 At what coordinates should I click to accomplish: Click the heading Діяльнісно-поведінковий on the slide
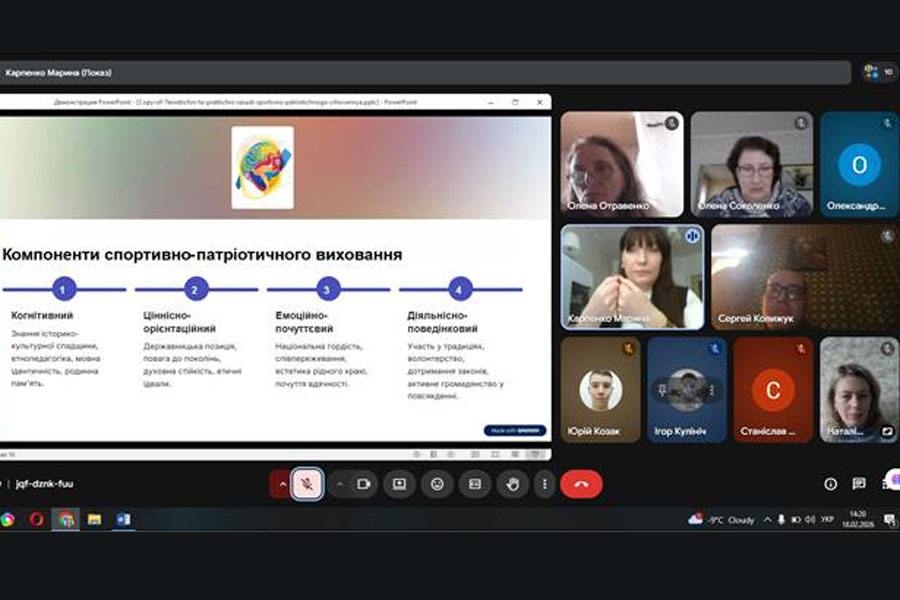[x=443, y=322]
